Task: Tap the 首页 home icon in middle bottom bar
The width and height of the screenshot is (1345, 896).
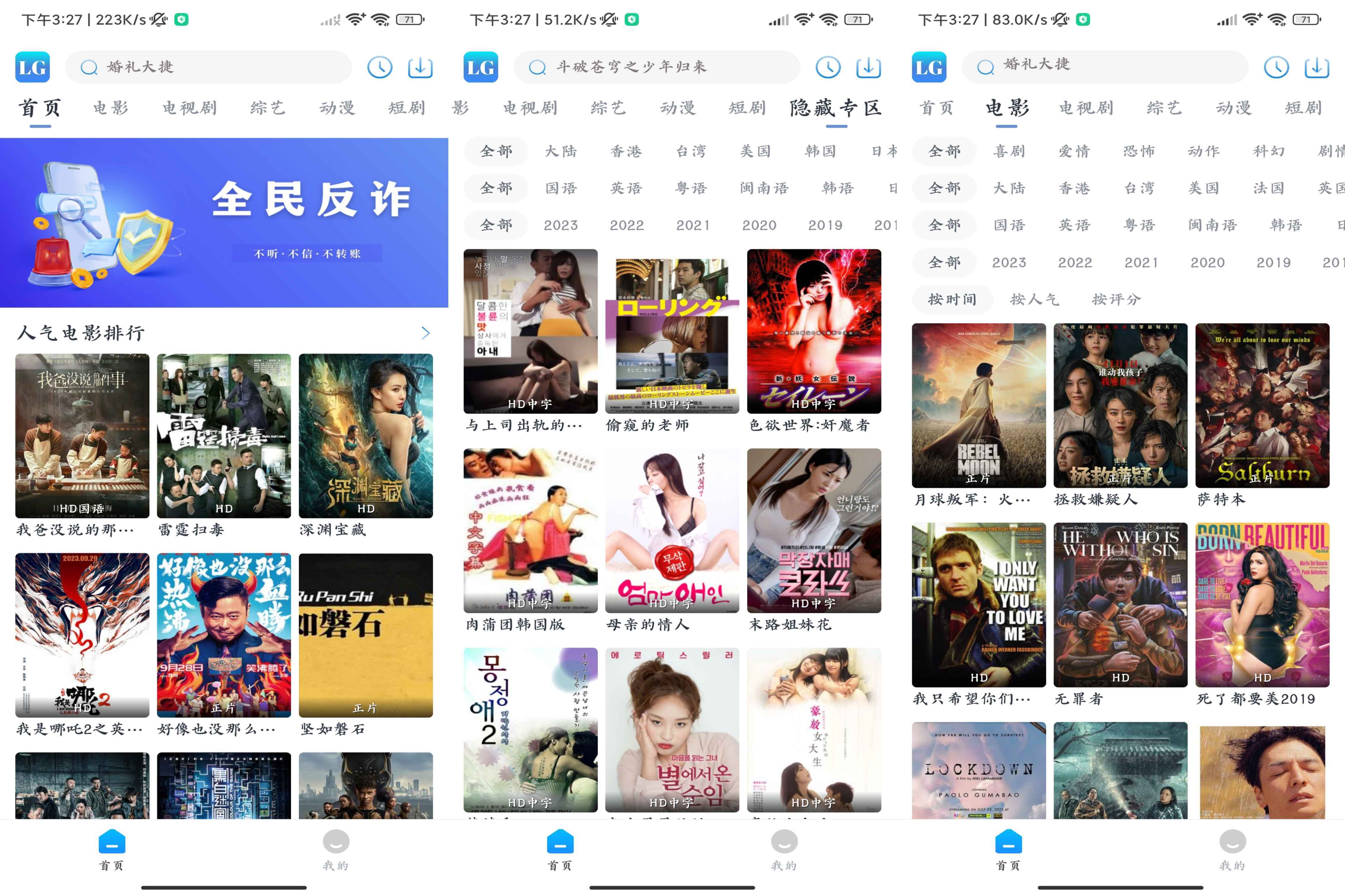Action: pyautogui.click(x=560, y=842)
